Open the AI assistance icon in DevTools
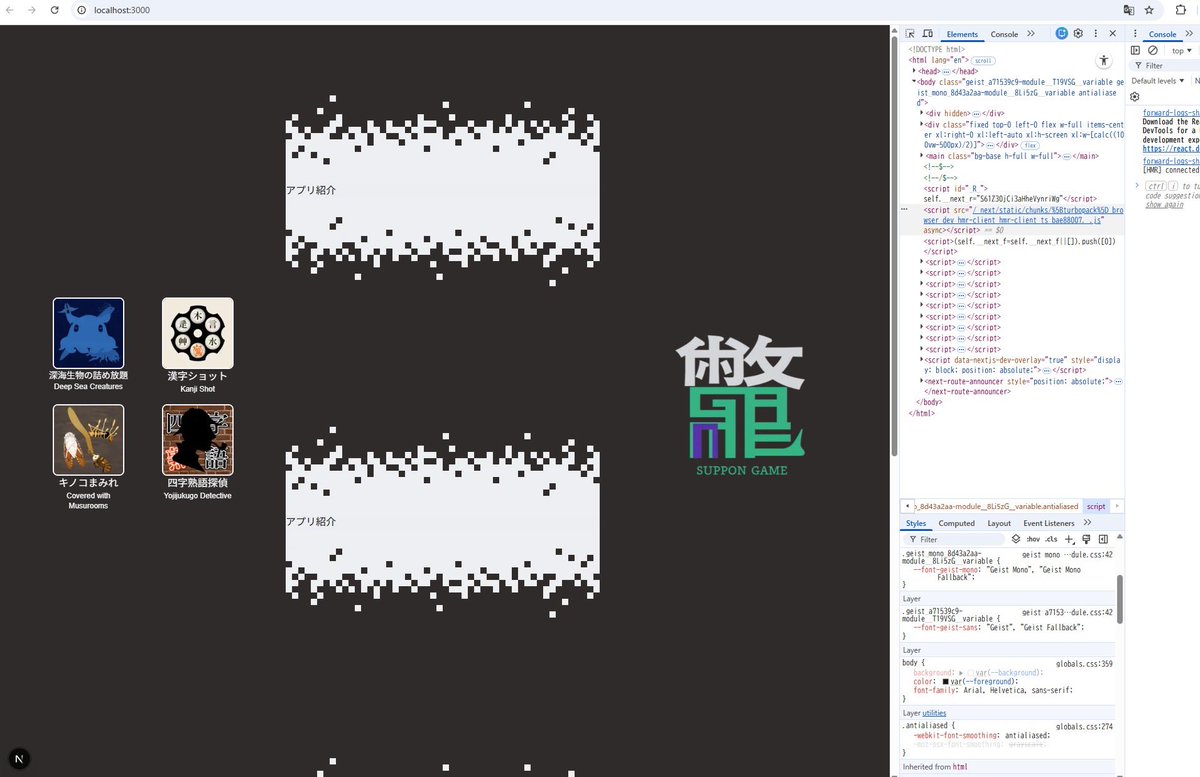Screen dimensions: 1200x777 [1062, 34]
